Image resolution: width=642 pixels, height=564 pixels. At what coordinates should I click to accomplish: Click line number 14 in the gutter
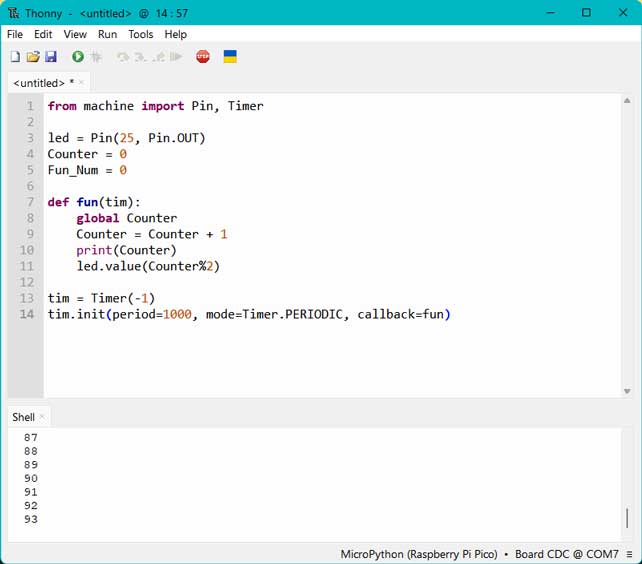click(27, 314)
